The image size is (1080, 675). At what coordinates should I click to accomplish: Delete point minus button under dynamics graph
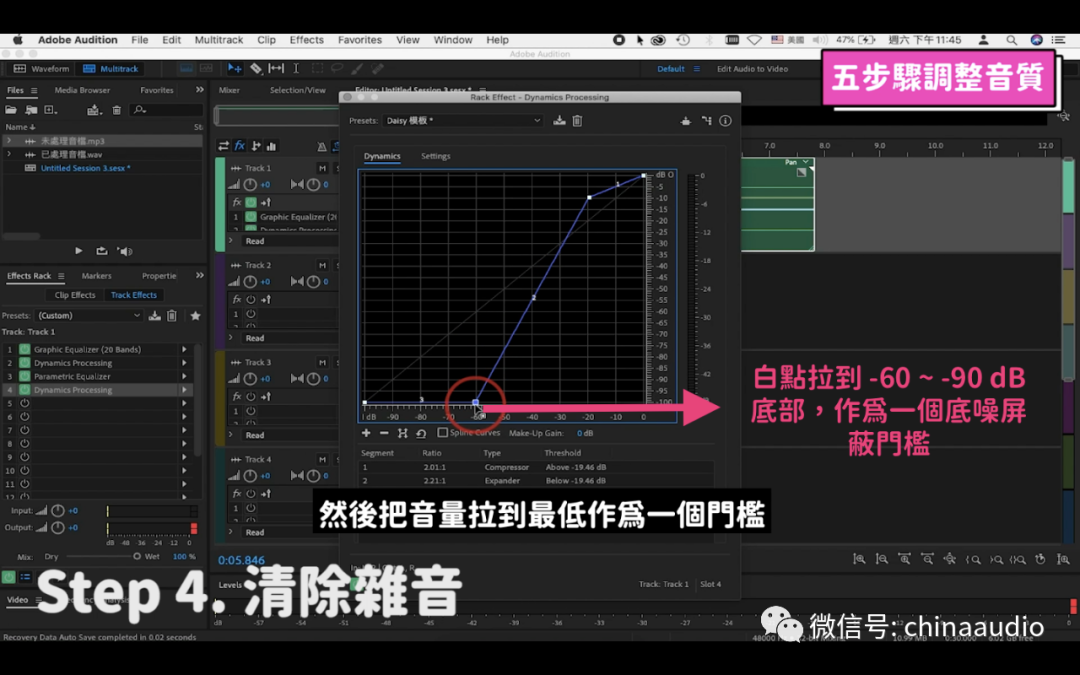click(x=384, y=433)
